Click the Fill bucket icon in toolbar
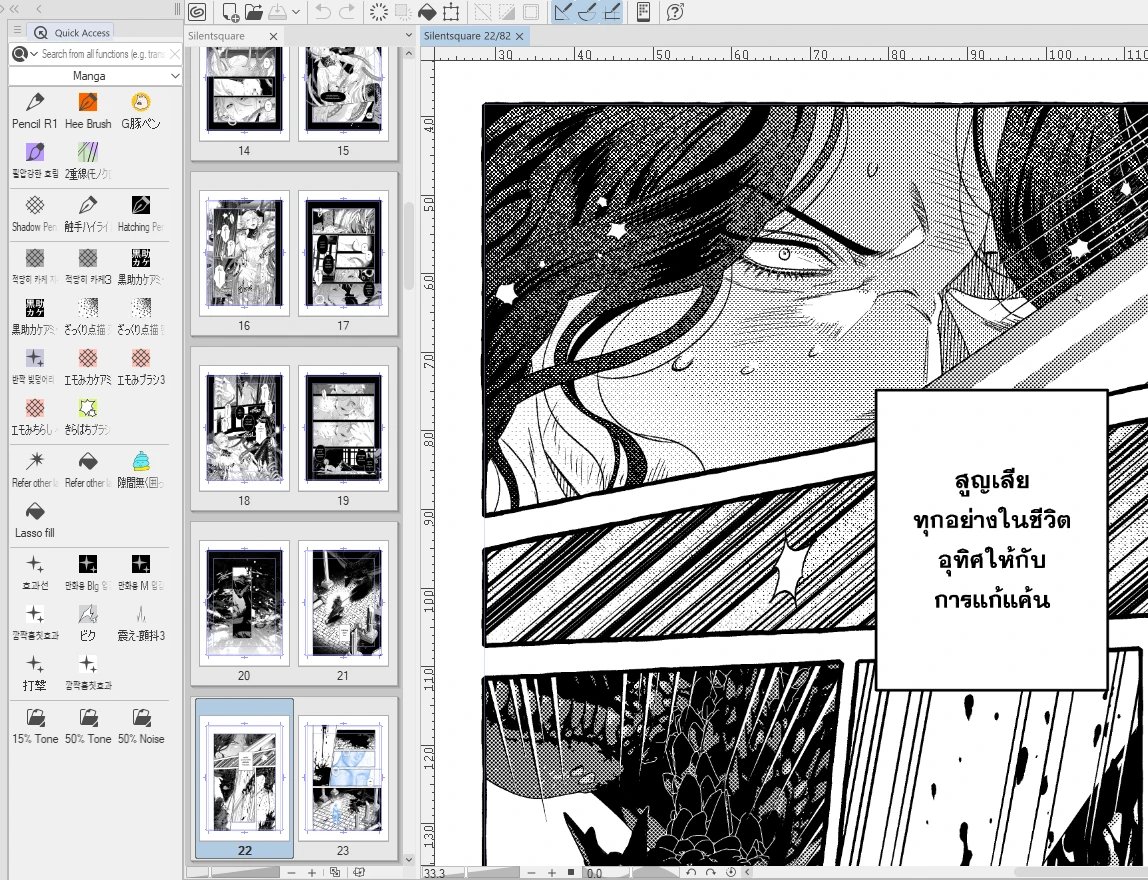The image size is (1148, 880). (x=427, y=12)
